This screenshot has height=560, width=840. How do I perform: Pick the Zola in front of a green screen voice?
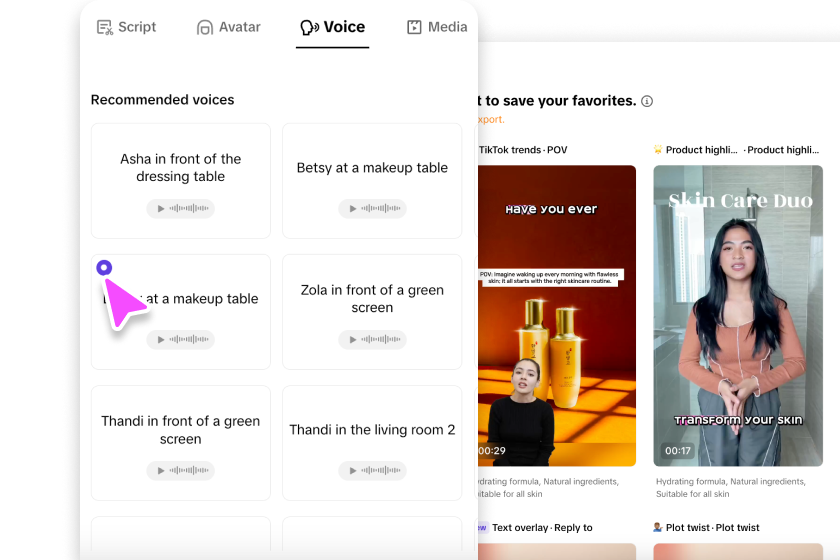(372, 312)
